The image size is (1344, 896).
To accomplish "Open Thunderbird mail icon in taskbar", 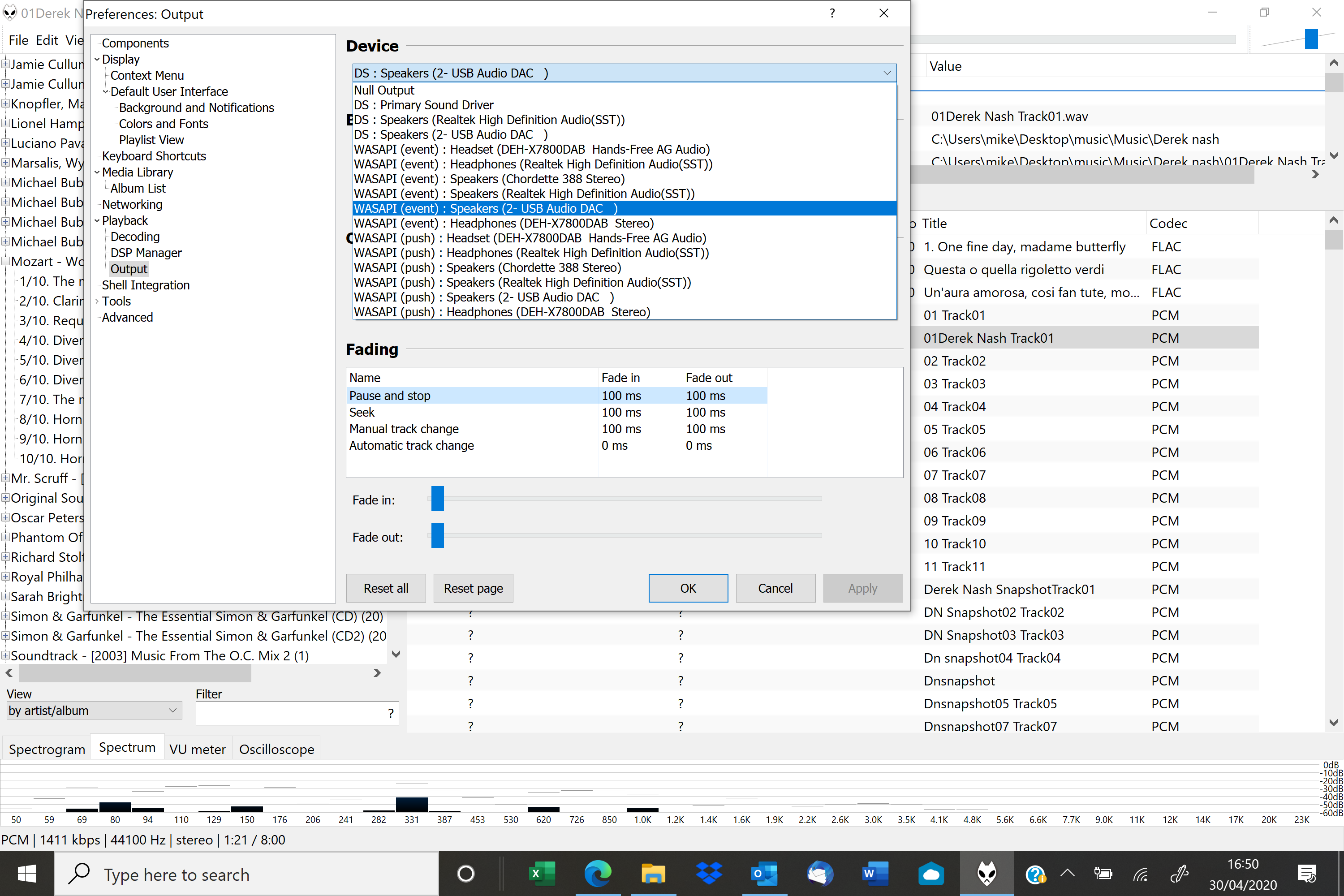I will point(819,874).
